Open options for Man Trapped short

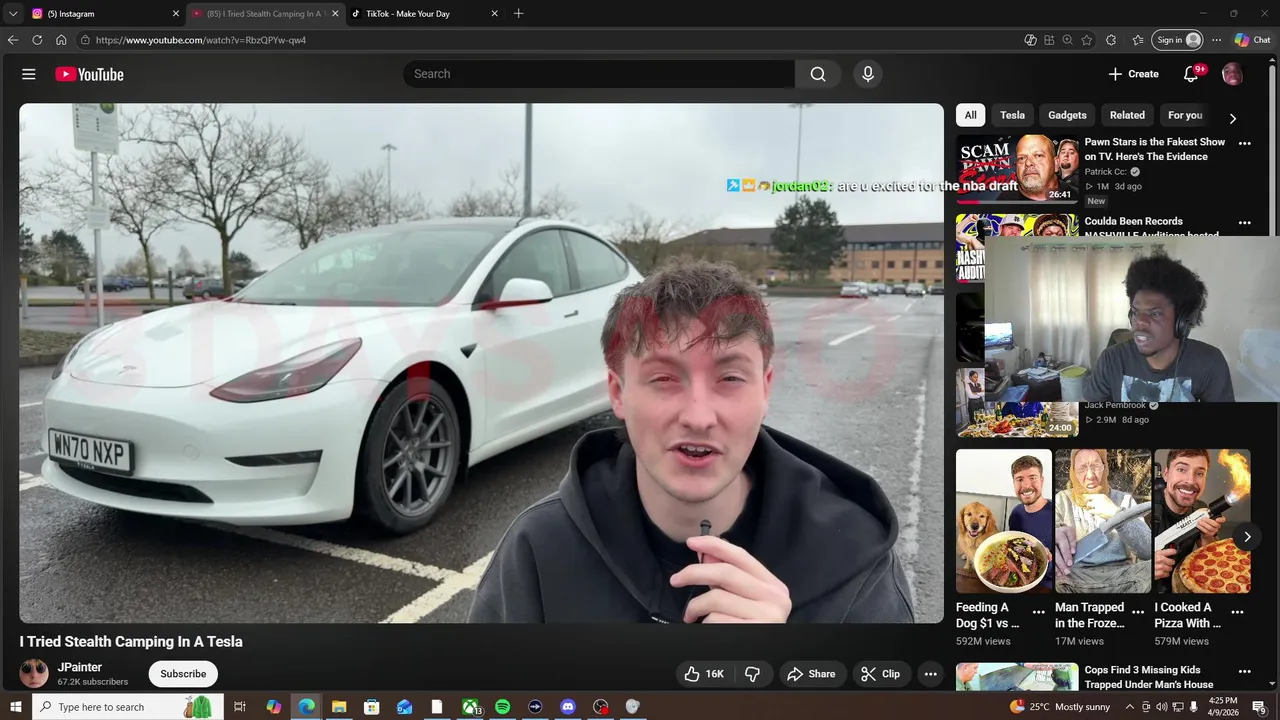1138,612
